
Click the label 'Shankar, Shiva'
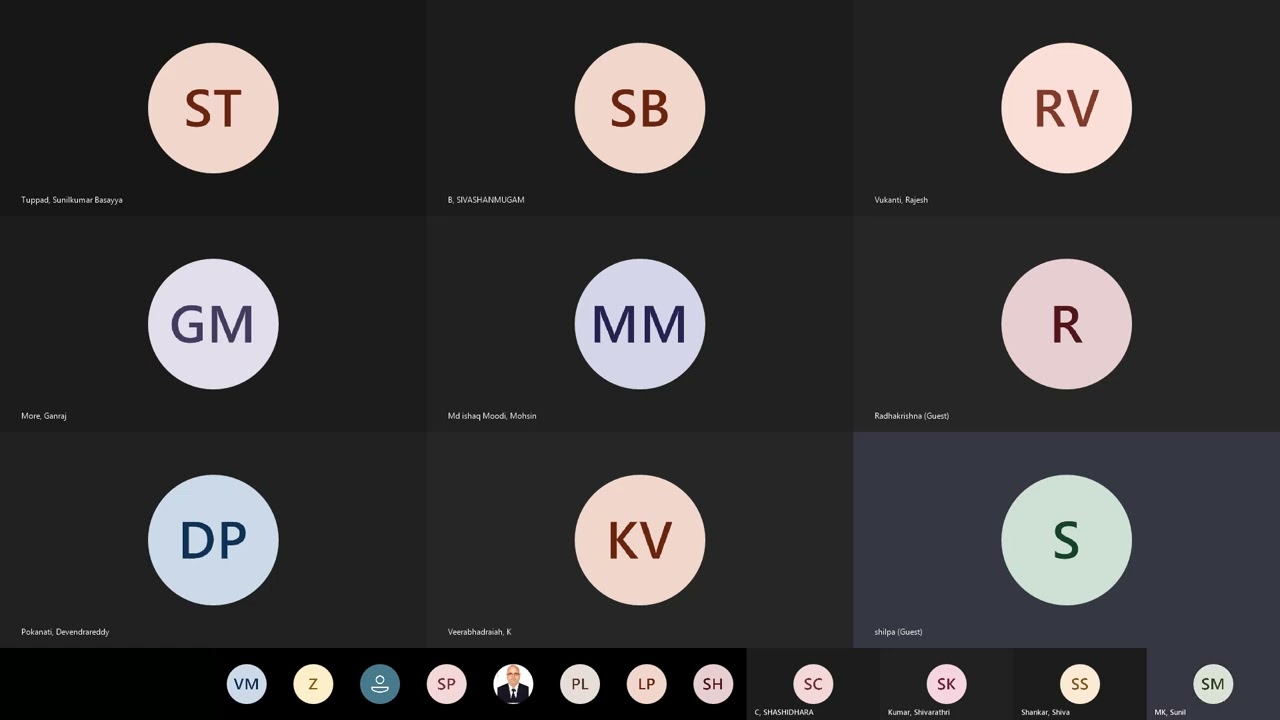point(1045,712)
